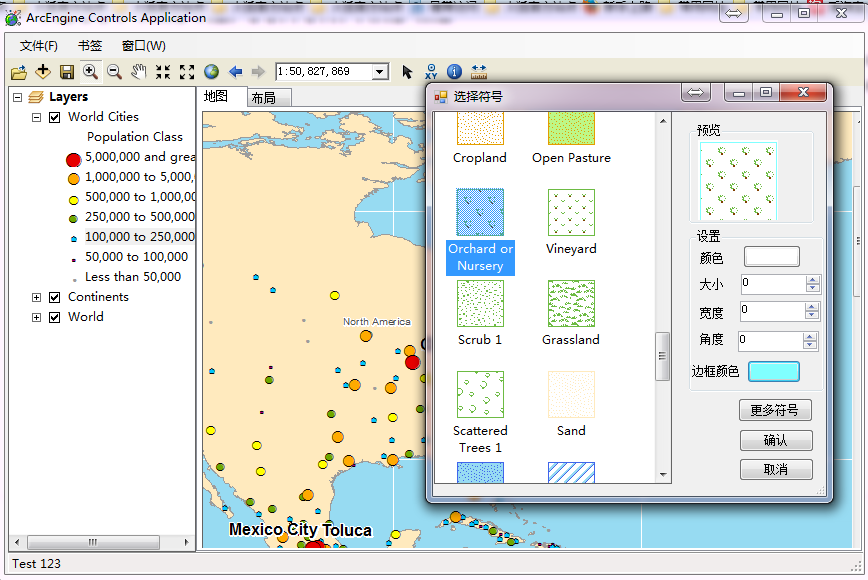
Task: Click the symbol list scroll down arrow
Action: pyautogui.click(x=663, y=475)
